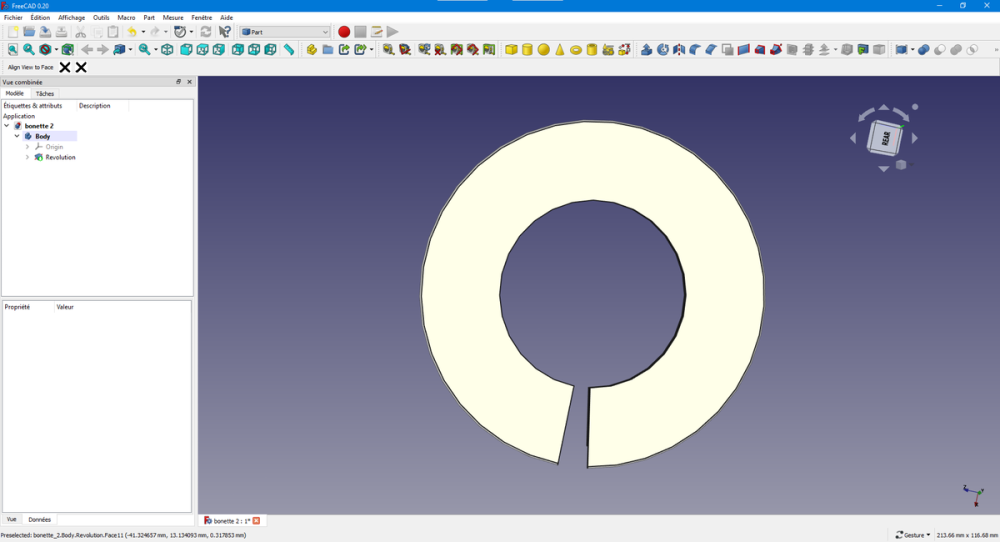The image size is (1000, 542).
Task: Switch to the Tâches tab
Action: pyautogui.click(x=45, y=93)
